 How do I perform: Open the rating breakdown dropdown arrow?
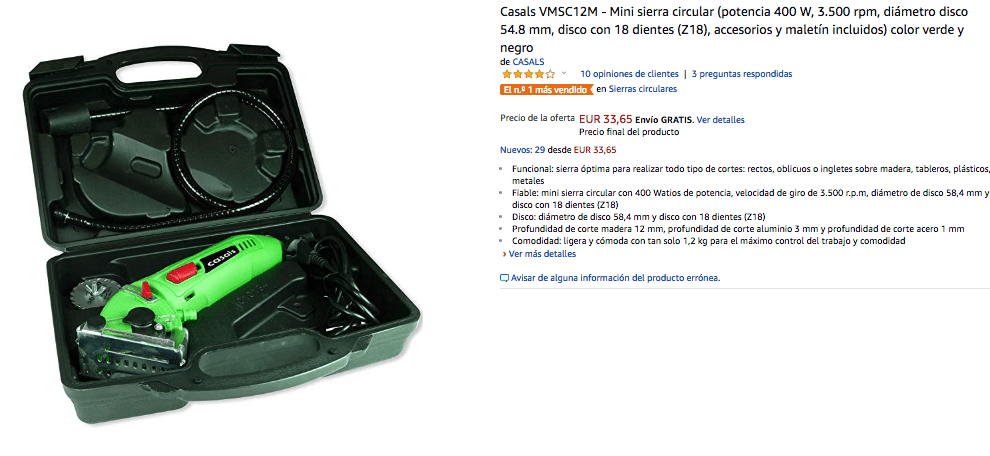pos(564,73)
